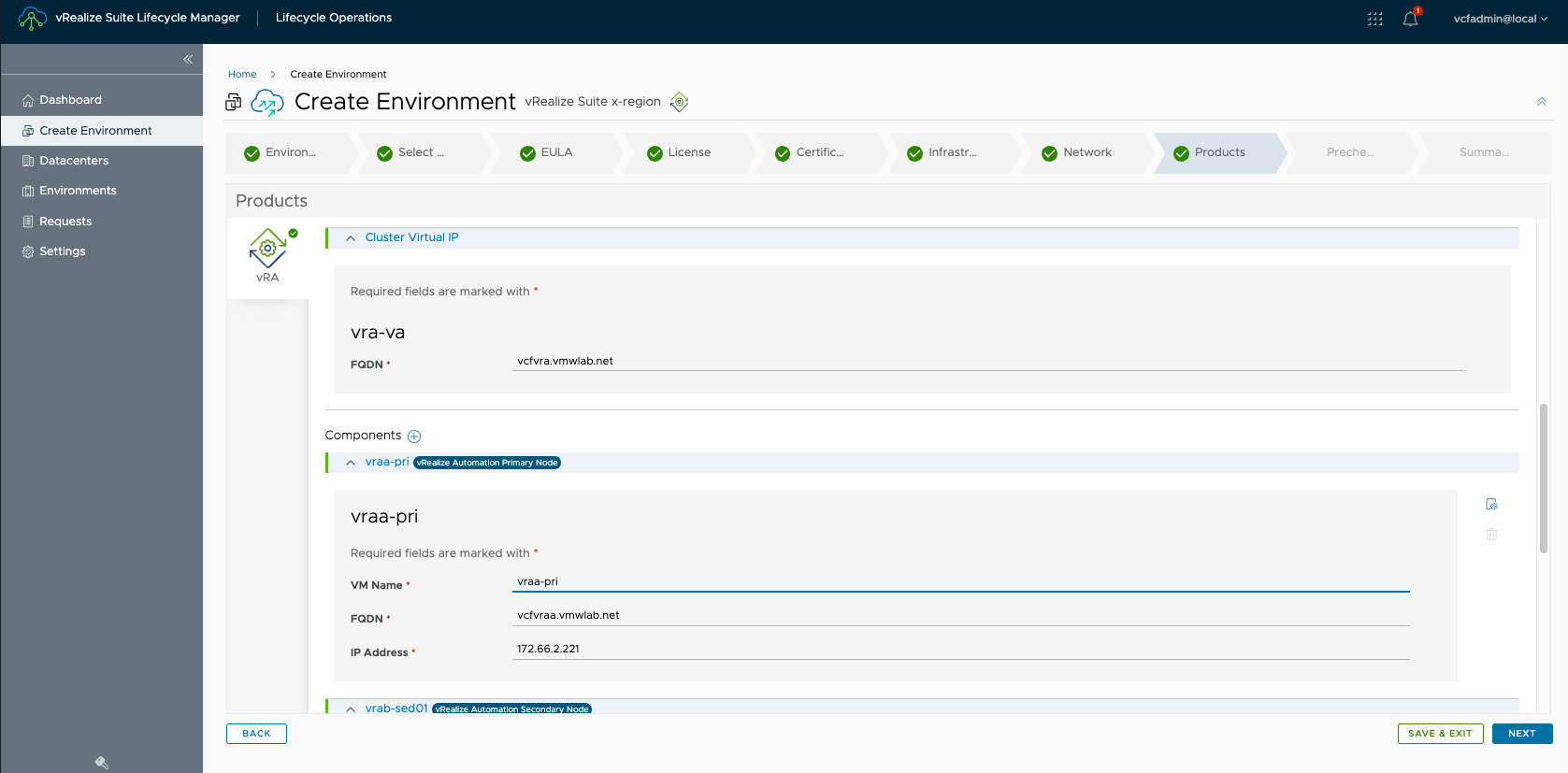
Task: Click the VM Name field for vraa-pri
Action: tap(960, 581)
